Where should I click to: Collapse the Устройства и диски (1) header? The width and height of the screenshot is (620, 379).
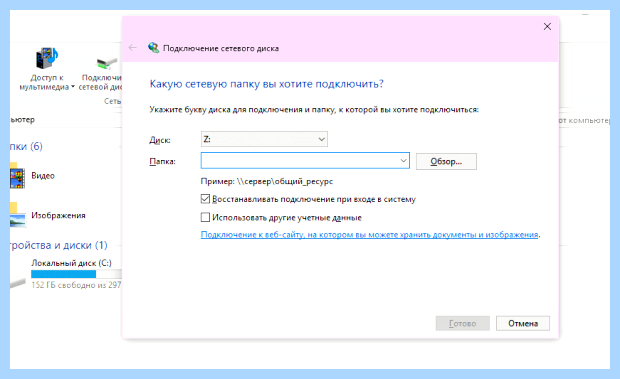click(59, 245)
